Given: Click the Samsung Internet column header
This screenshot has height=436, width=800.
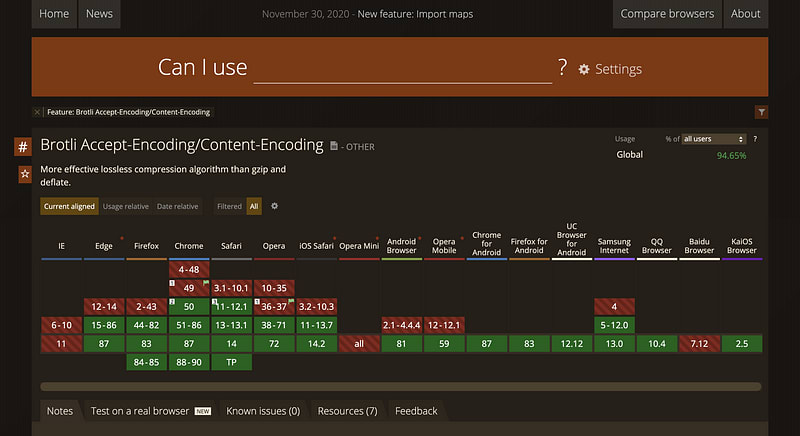Looking at the screenshot, I should pyautogui.click(x=614, y=246).
